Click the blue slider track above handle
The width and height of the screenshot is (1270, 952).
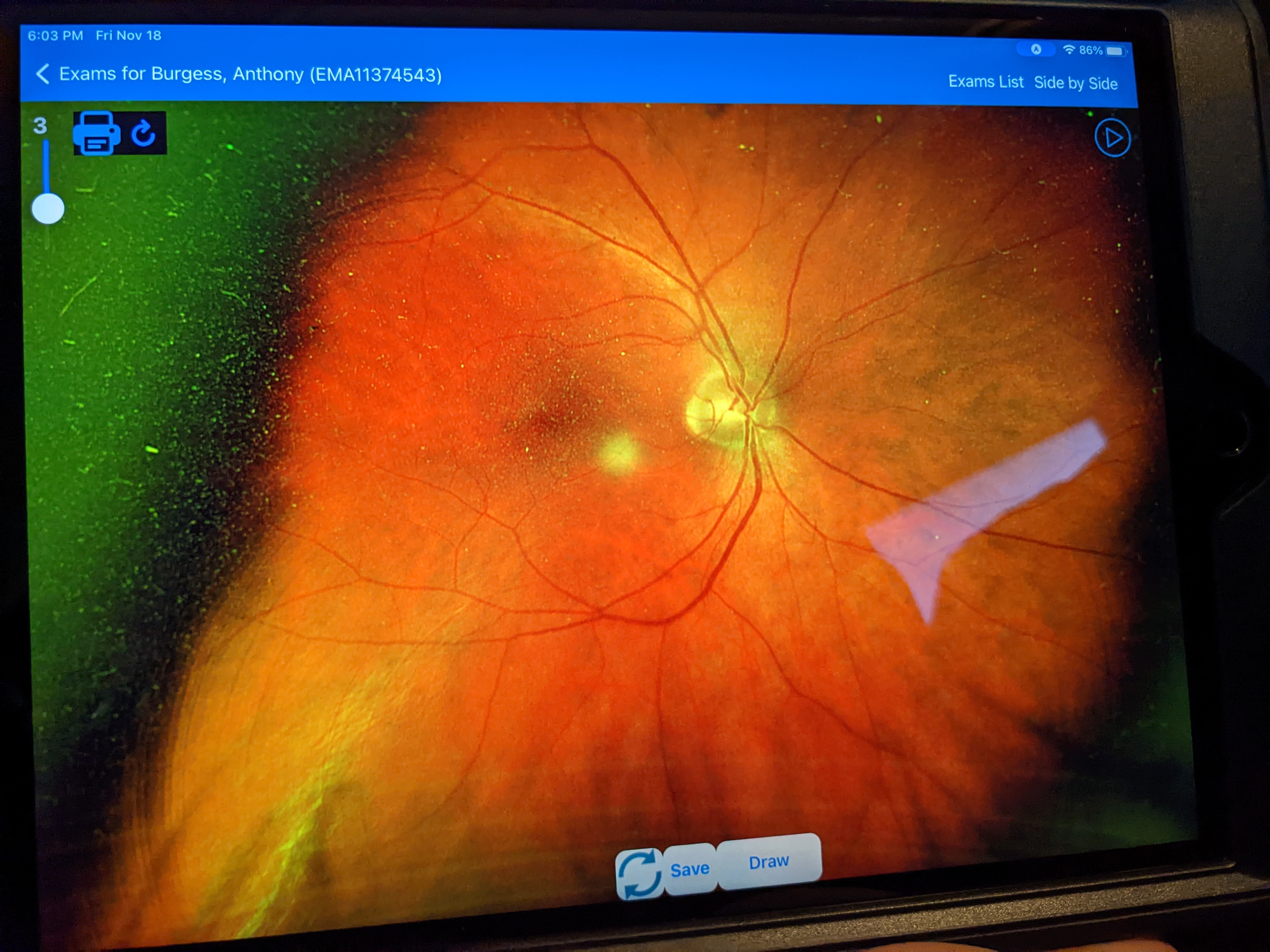click(x=47, y=167)
